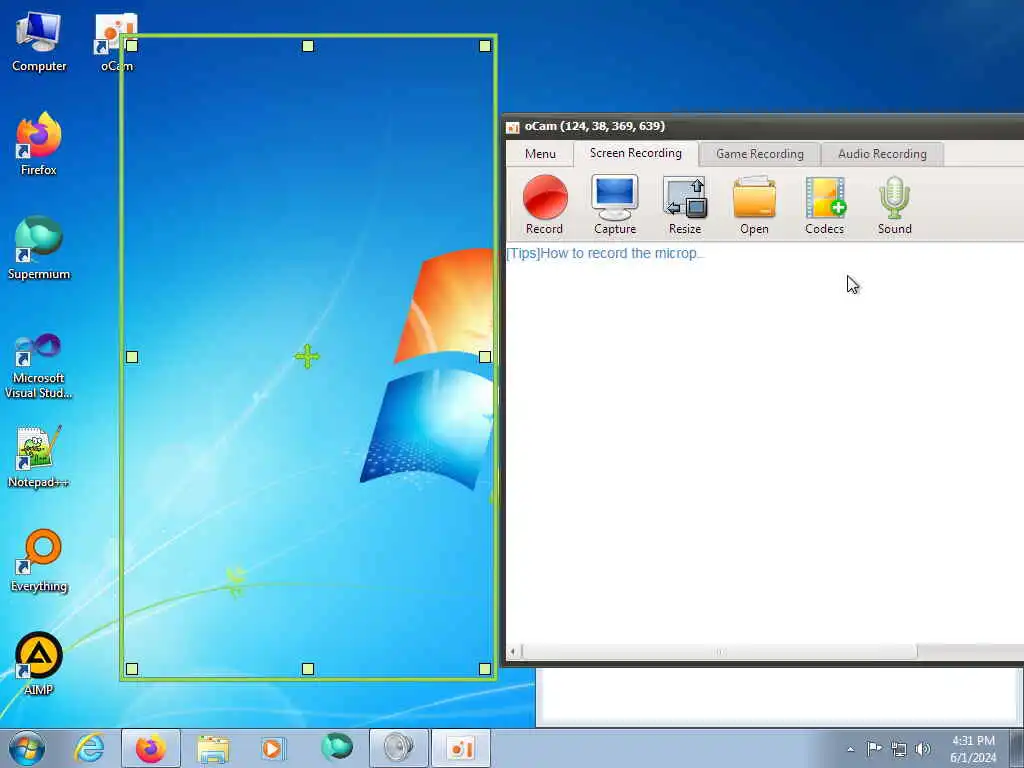The image size is (1024, 768).
Task: Click the left-middle handle of the capture frame
Action: 132,357
